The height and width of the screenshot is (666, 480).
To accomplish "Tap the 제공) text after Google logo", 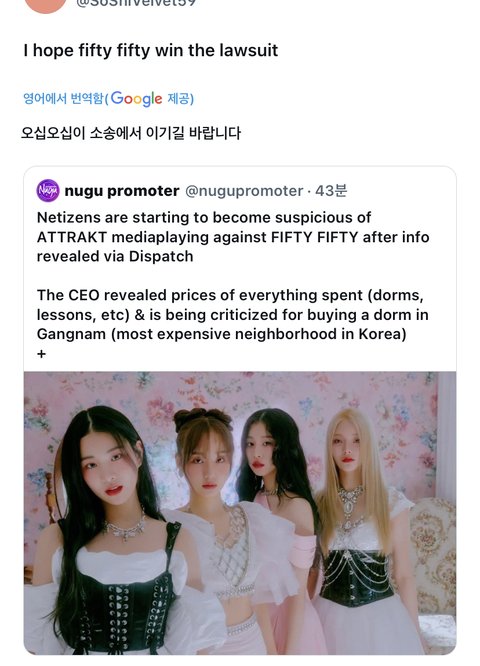I will pos(181,99).
